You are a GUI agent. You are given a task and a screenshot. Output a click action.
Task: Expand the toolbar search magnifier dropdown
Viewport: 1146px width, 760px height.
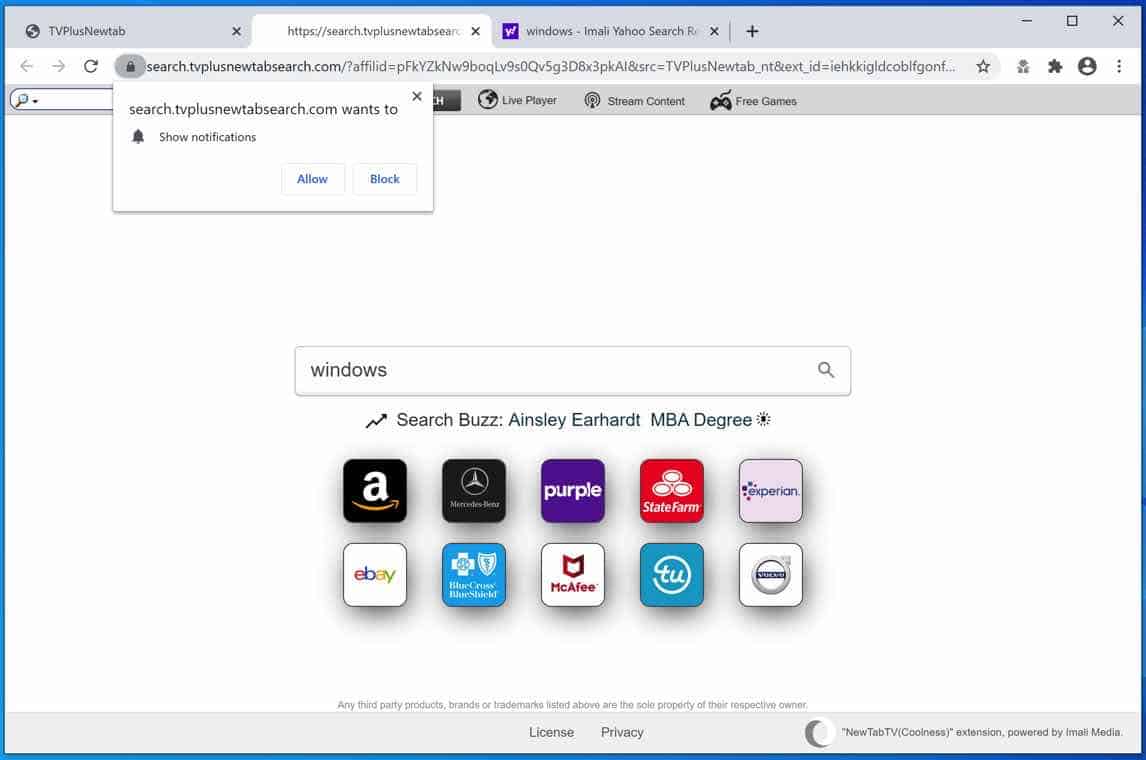point(26,100)
